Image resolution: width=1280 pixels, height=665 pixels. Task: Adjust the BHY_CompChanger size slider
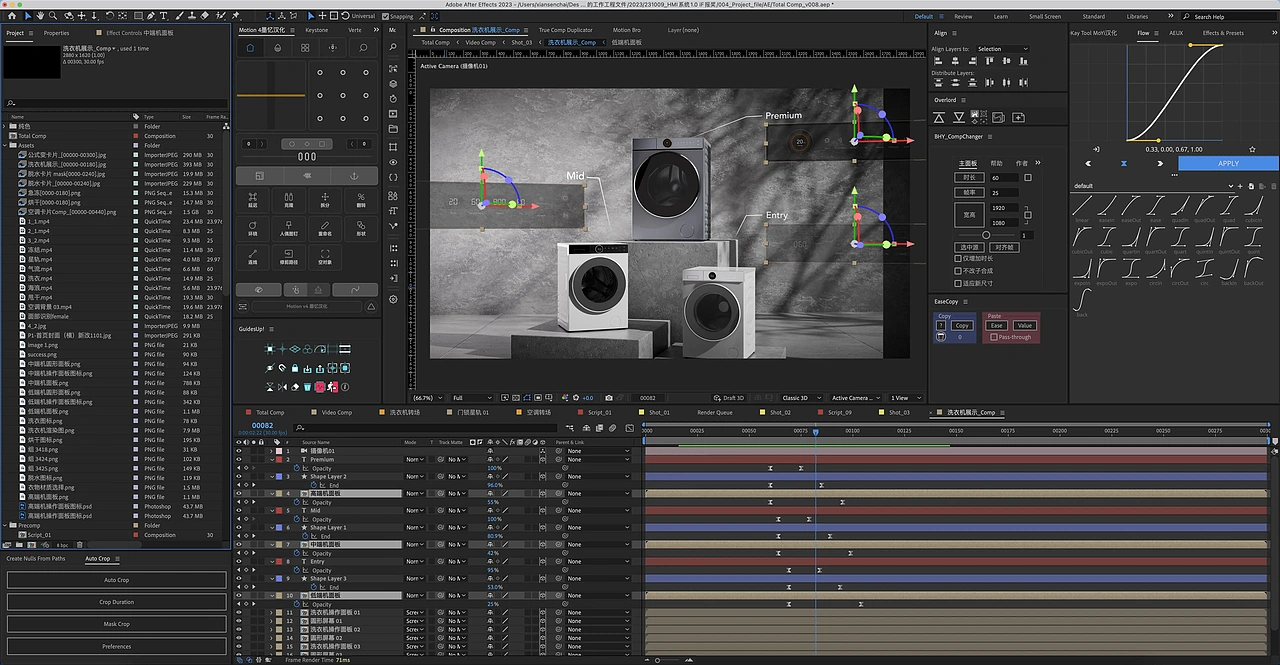986,235
